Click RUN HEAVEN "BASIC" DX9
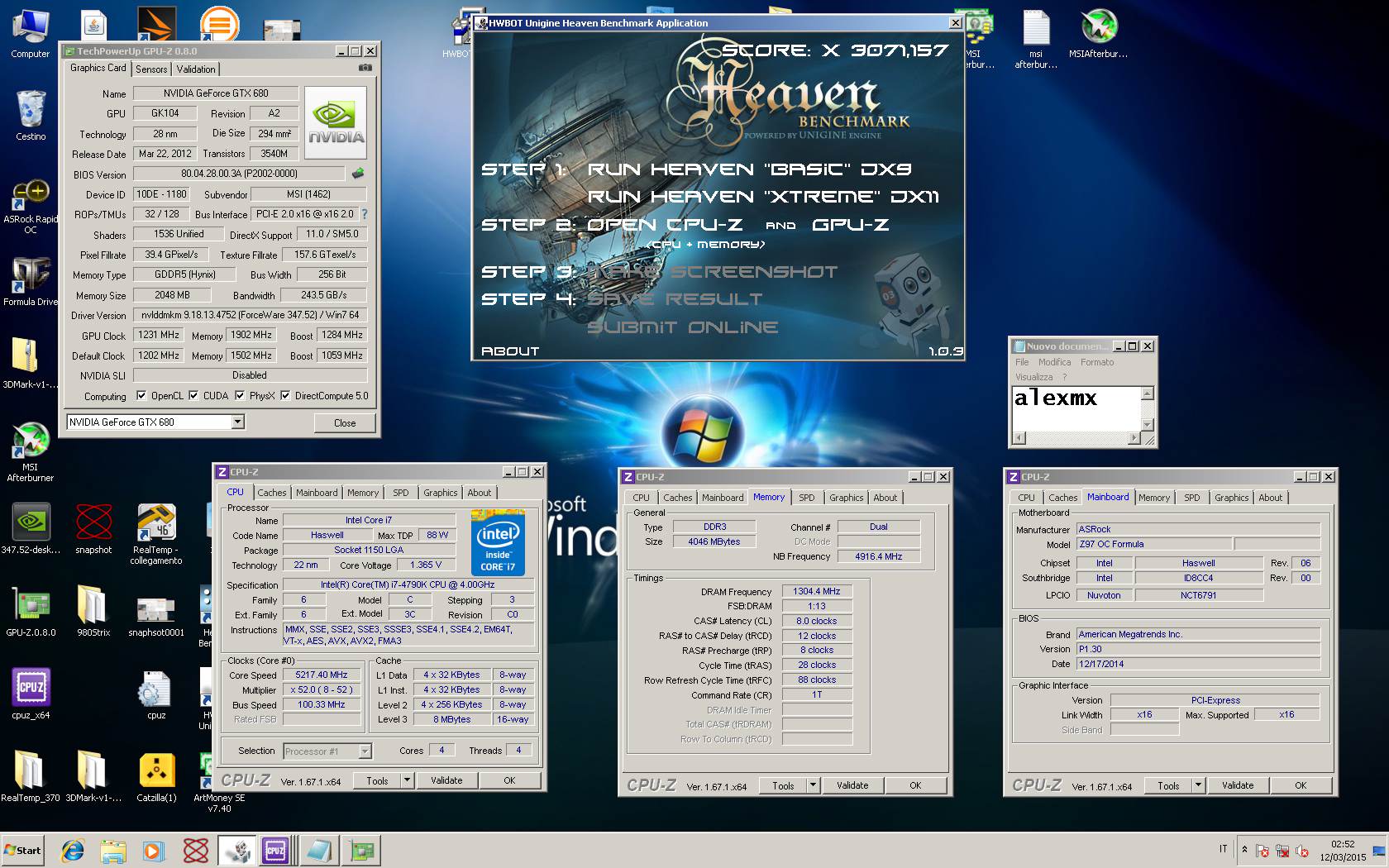 [749, 169]
